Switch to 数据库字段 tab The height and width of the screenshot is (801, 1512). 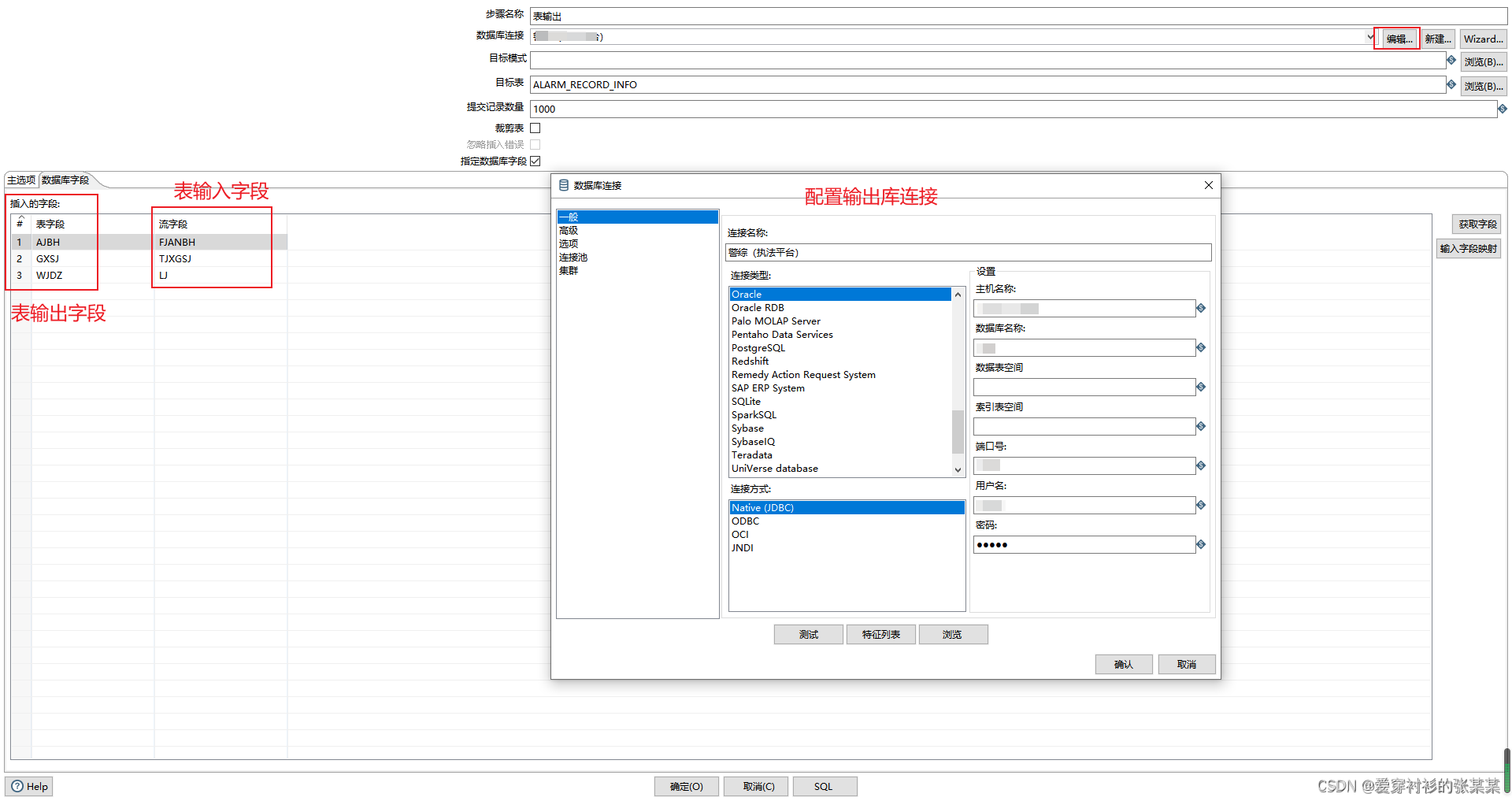pos(65,180)
